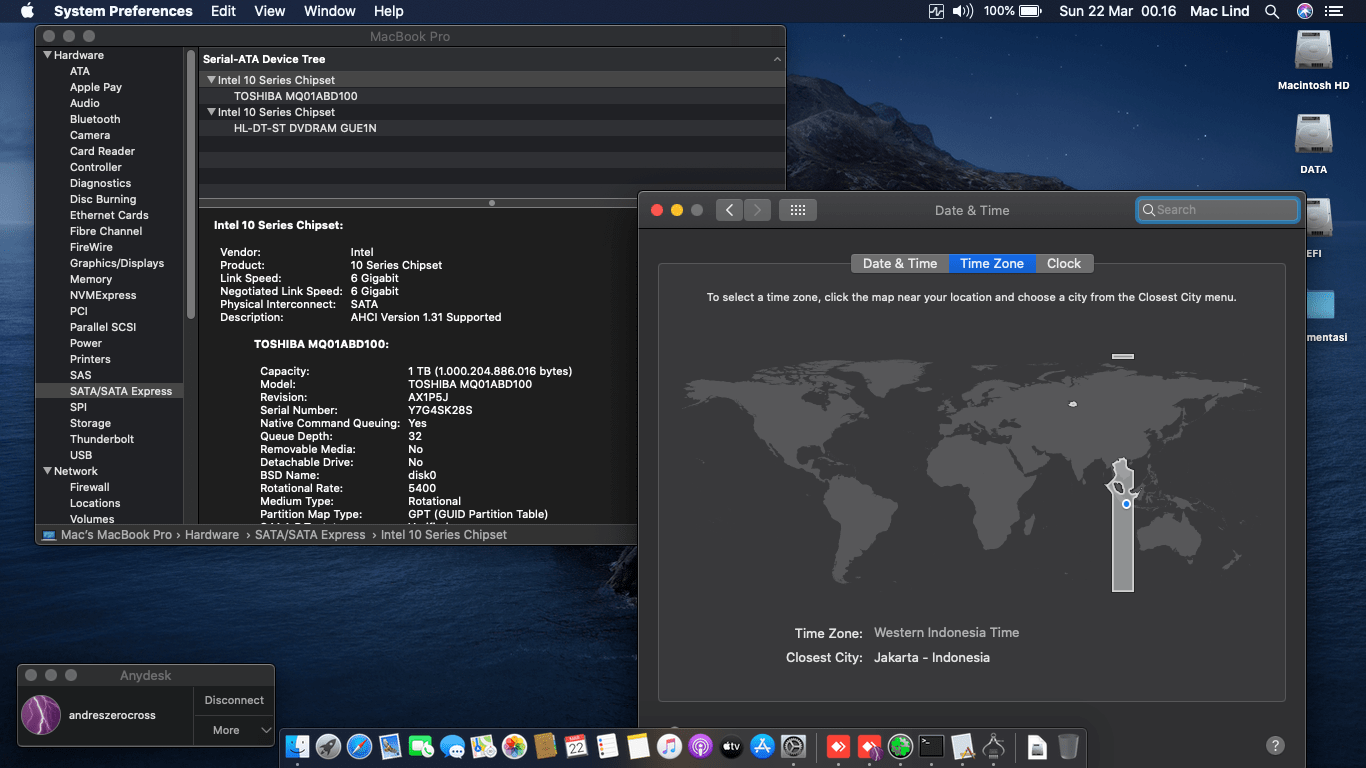Click the battery status in the menu bar
This screenshot has height=768, width=1366.
coord(1013,11)
